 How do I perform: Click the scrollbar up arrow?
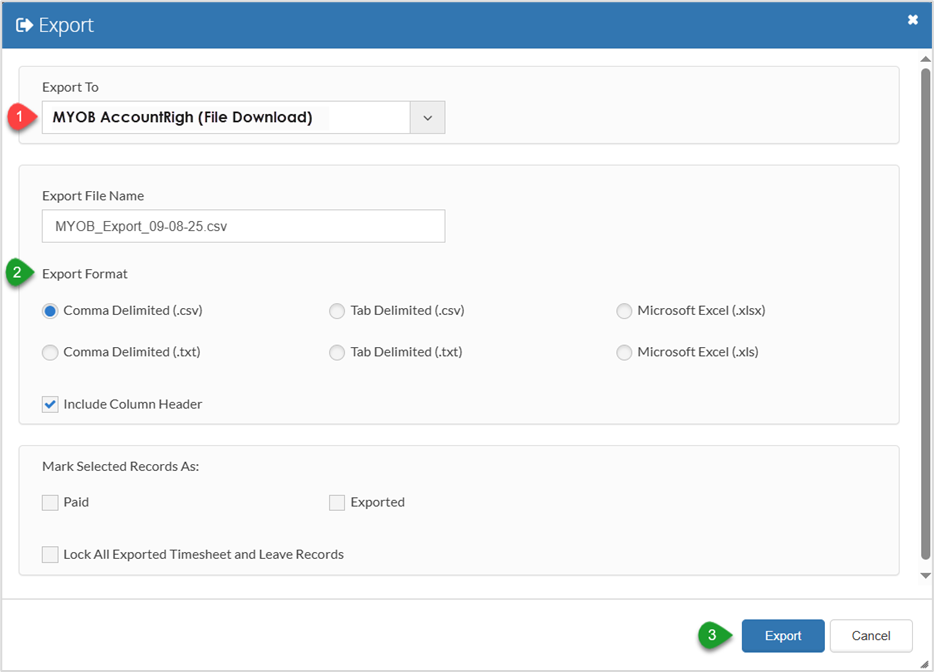[x=925, y=59]
